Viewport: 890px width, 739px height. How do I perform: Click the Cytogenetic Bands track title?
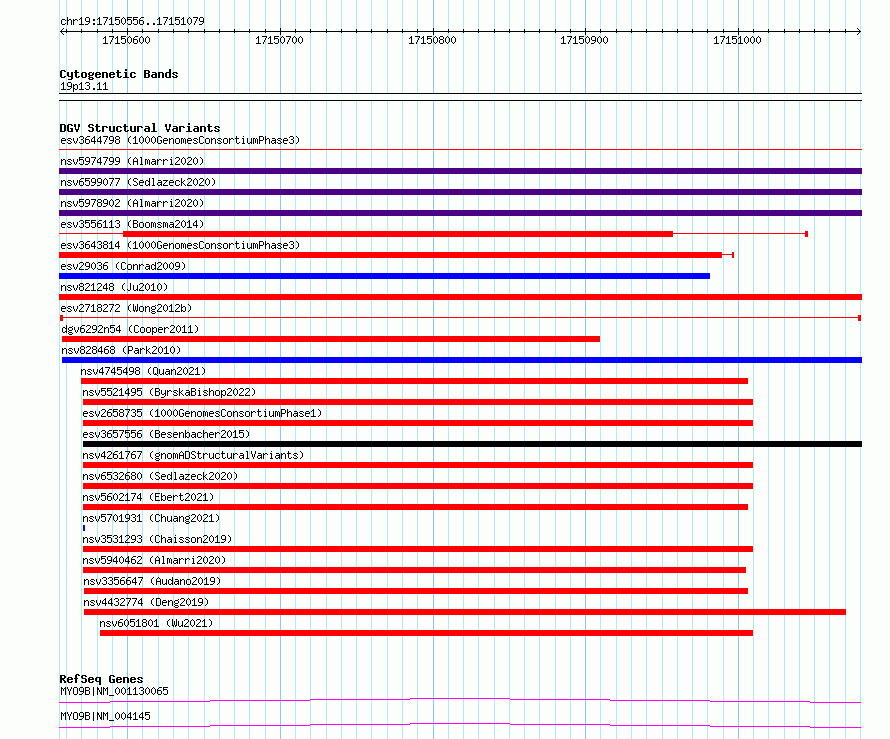[x=119, y=74]
